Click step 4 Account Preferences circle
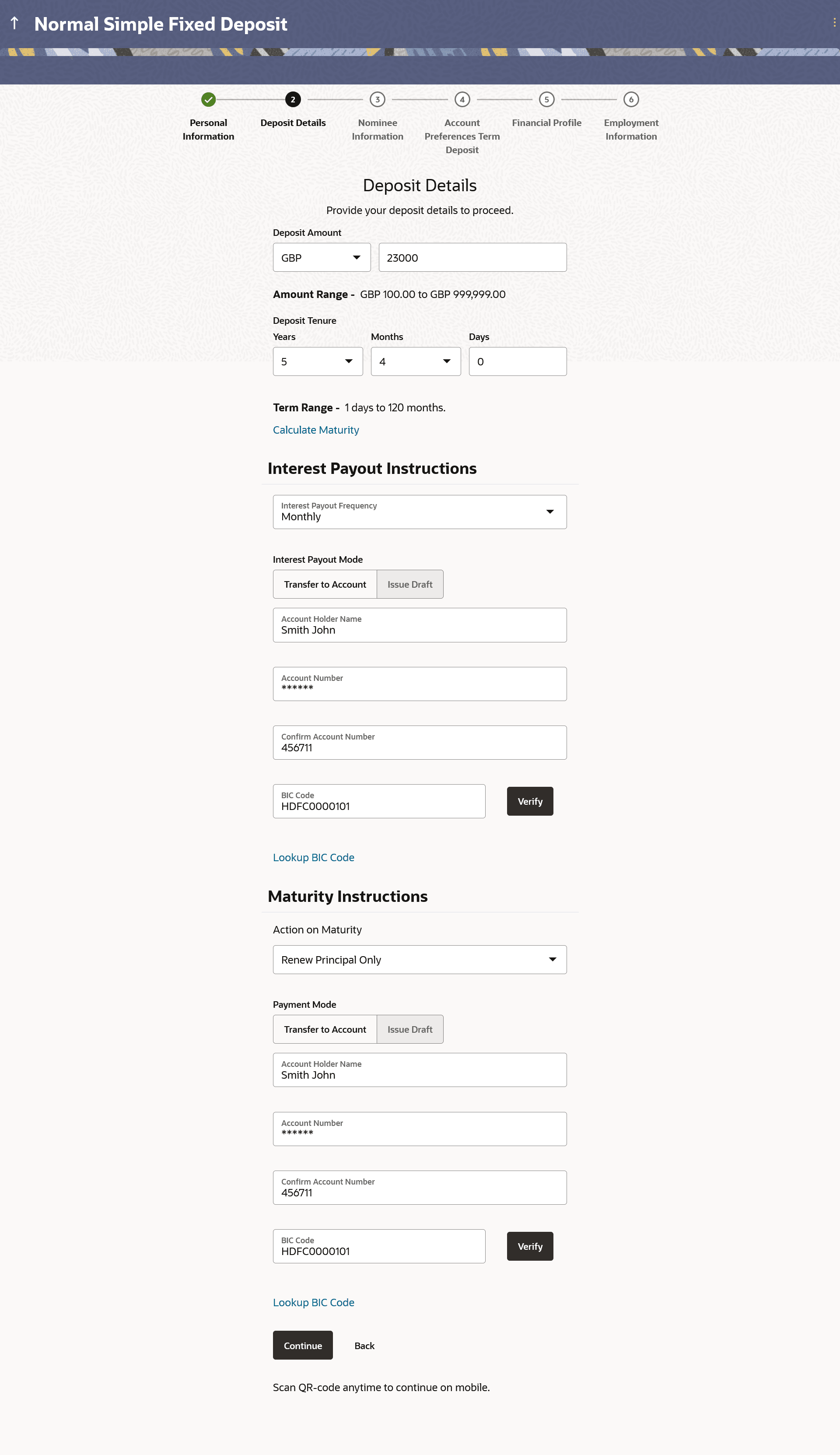840x1455 pixels. 462,99
